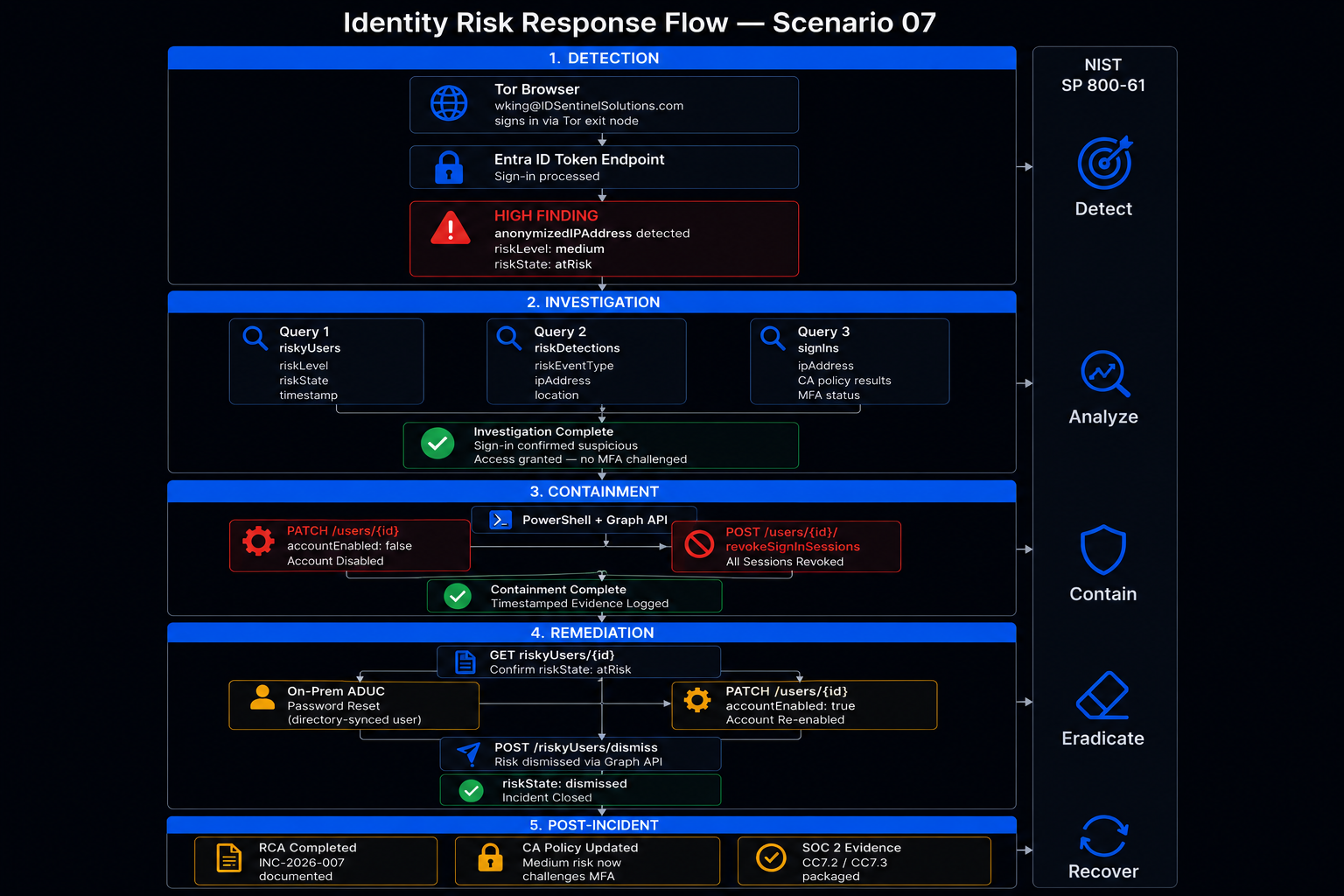Screen dimensions: 1344x896
Task: Click 'CA policy results' under Query 3
Action: (x=844, y=381)
